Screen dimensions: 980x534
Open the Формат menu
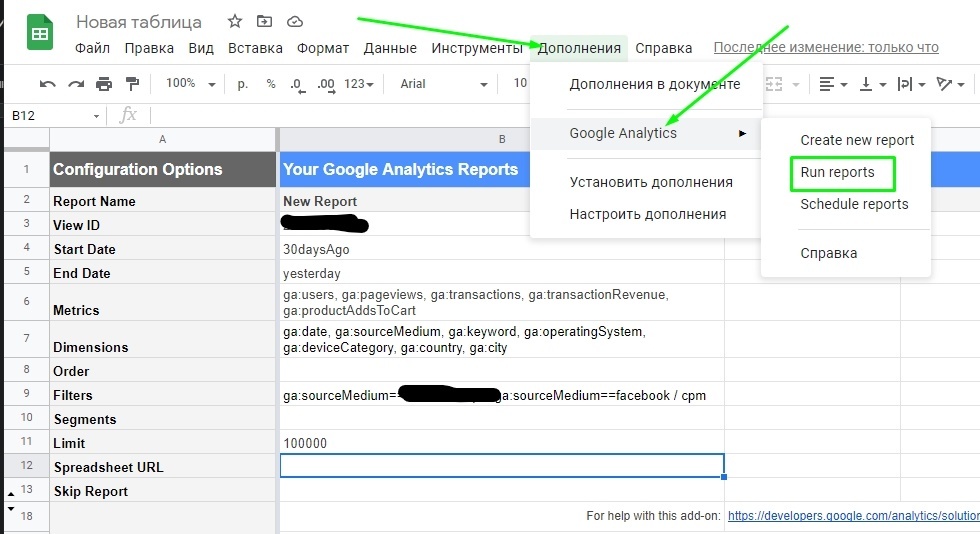pos(322,48)
